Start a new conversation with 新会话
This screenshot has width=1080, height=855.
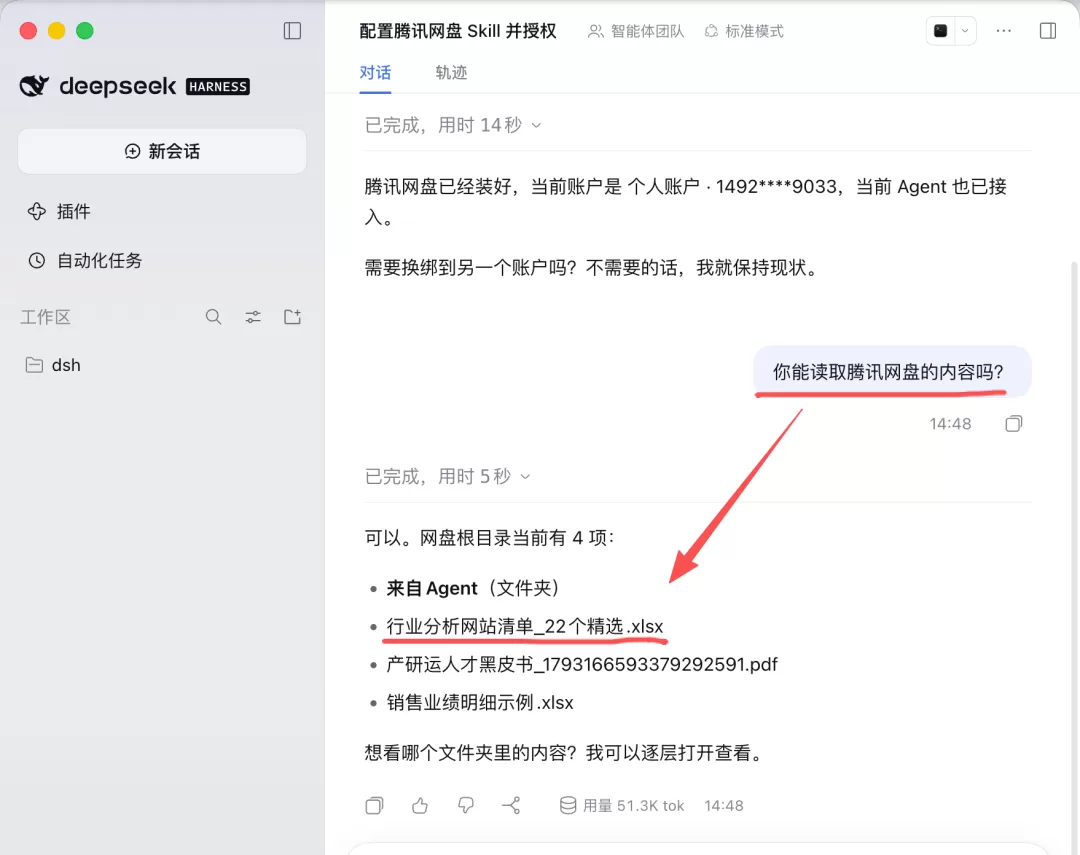coord(162,151)
